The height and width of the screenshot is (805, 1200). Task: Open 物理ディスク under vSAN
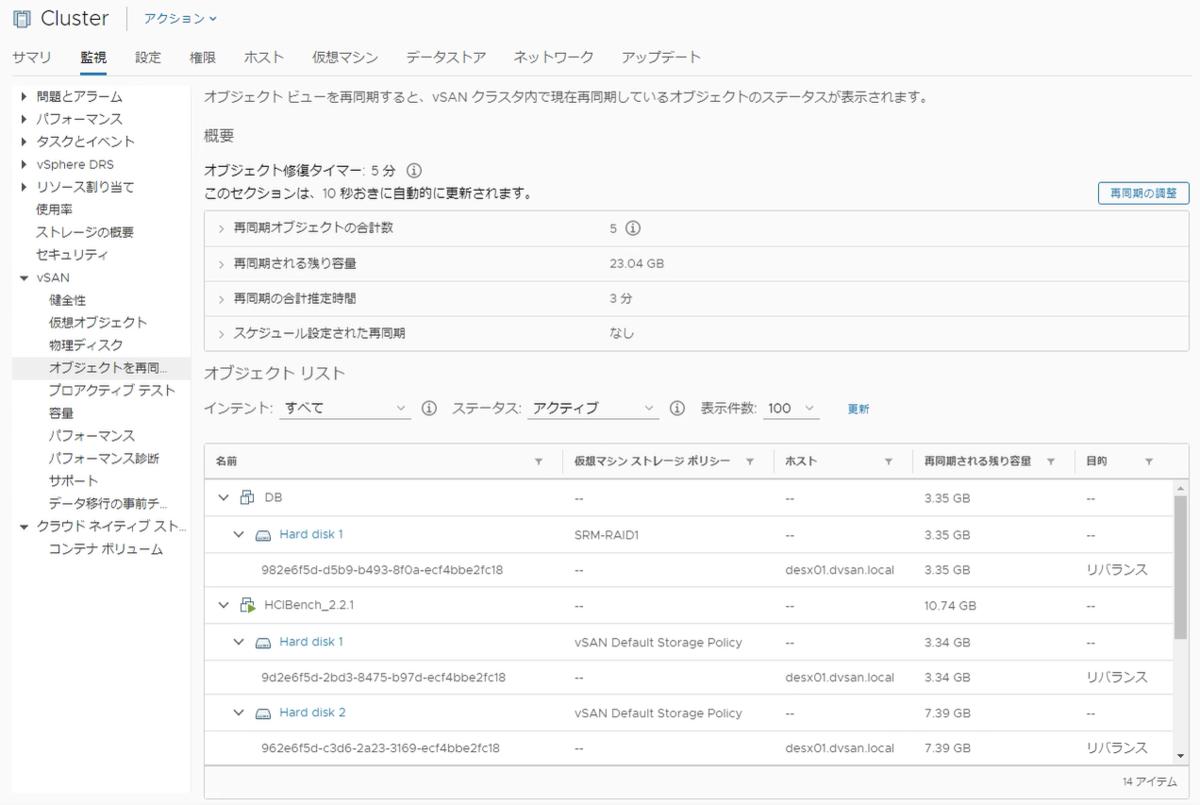pos(86,345)
